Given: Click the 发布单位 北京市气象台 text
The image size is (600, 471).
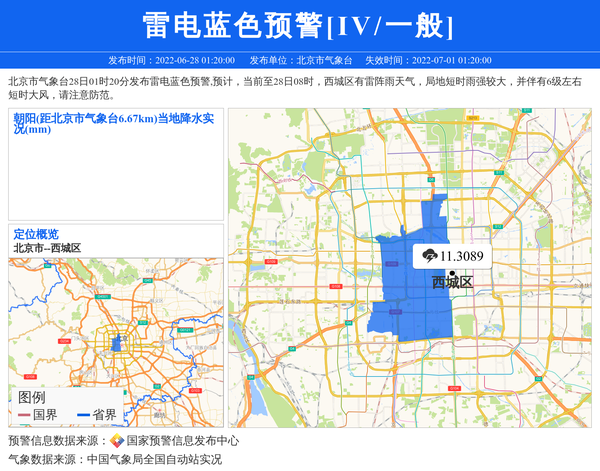Looking at the screenshot, I should (x=301, y=60).
